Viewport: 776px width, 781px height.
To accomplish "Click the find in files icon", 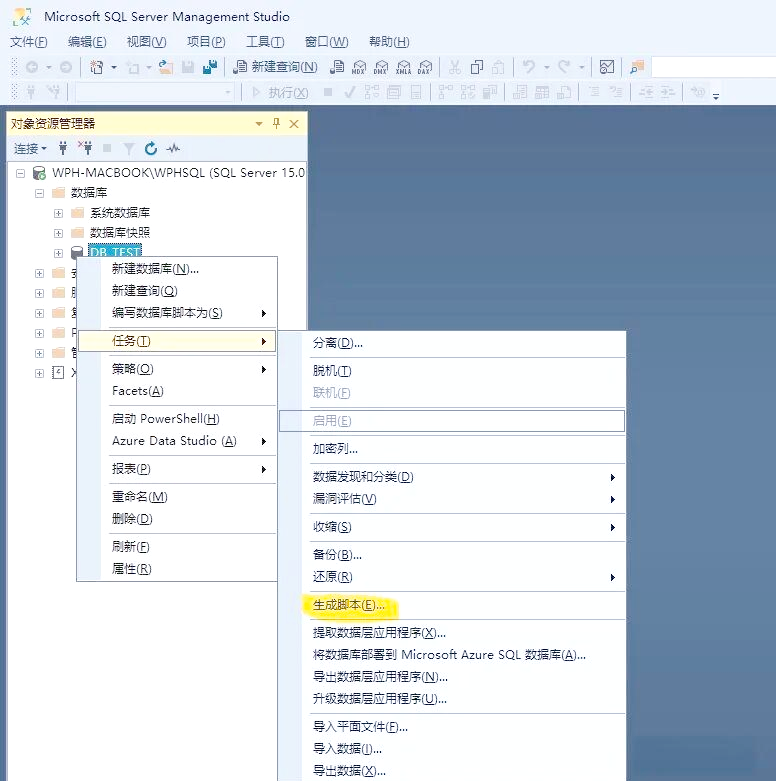I will pyautogui.click(x=637, y=67).
